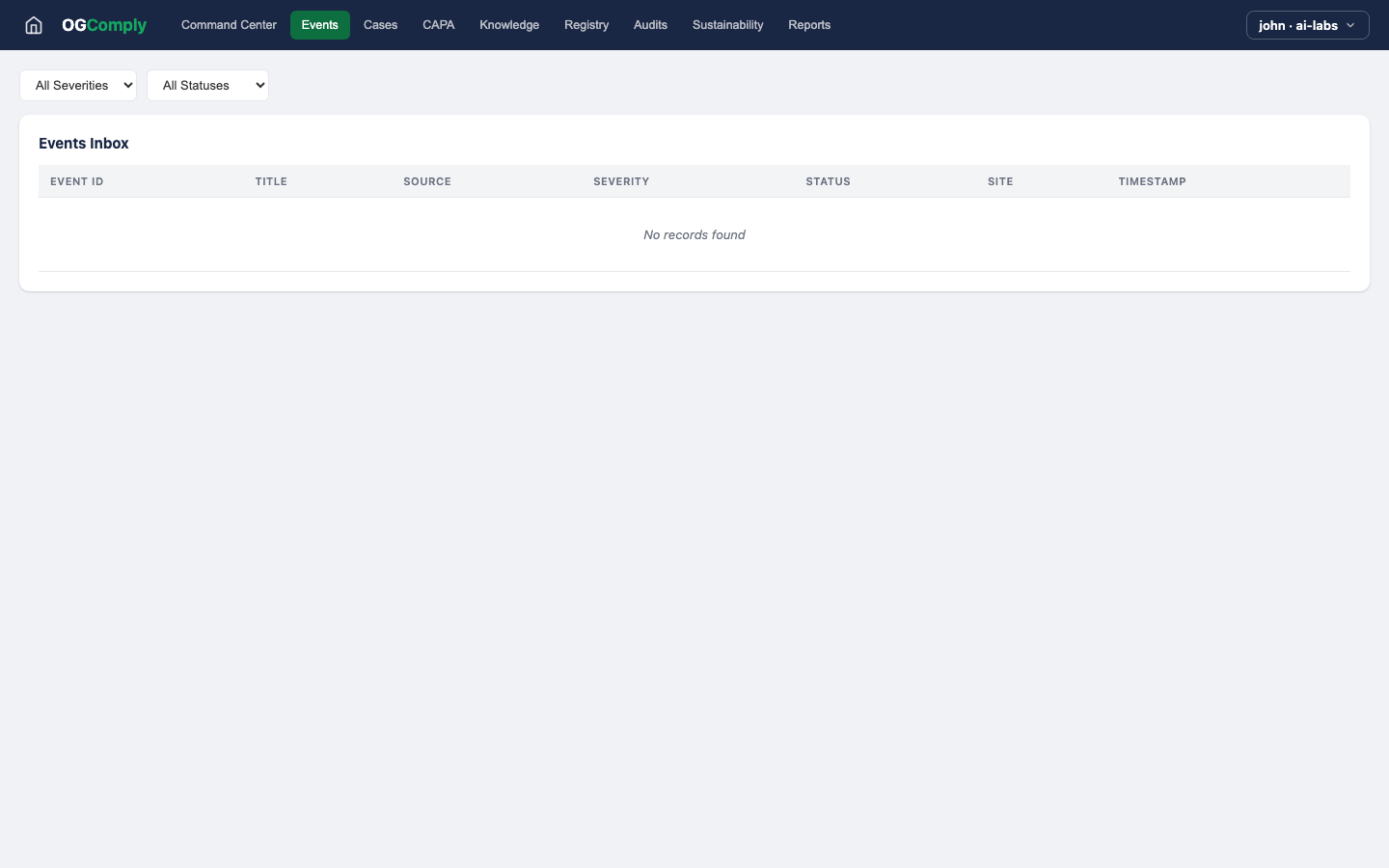Viewport: 1389px width, 868px height.
Task: Switch to the Registry page
Action: pos(586,25)
